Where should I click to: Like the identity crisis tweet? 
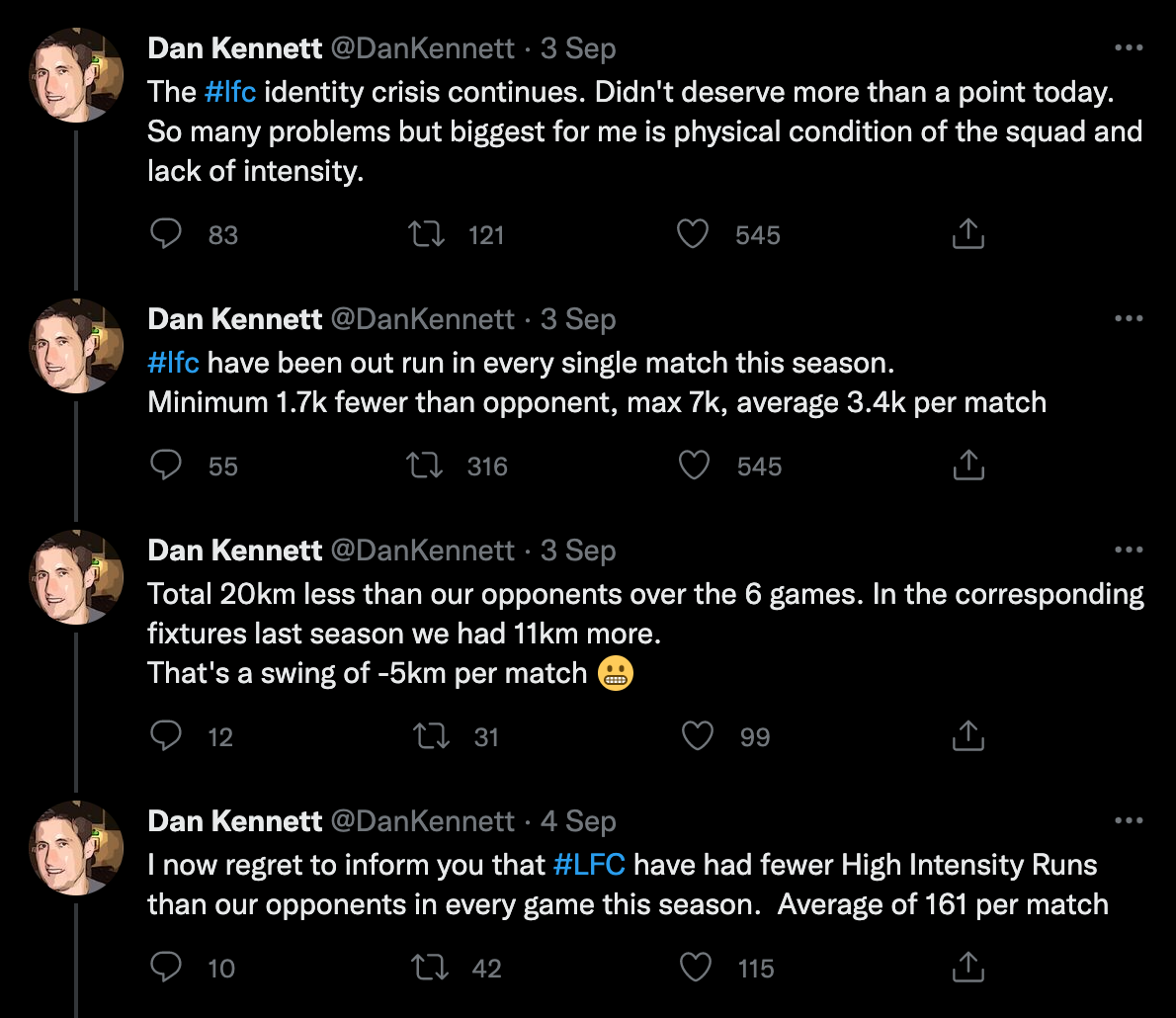pyautogui.click(x=693, y=234)
